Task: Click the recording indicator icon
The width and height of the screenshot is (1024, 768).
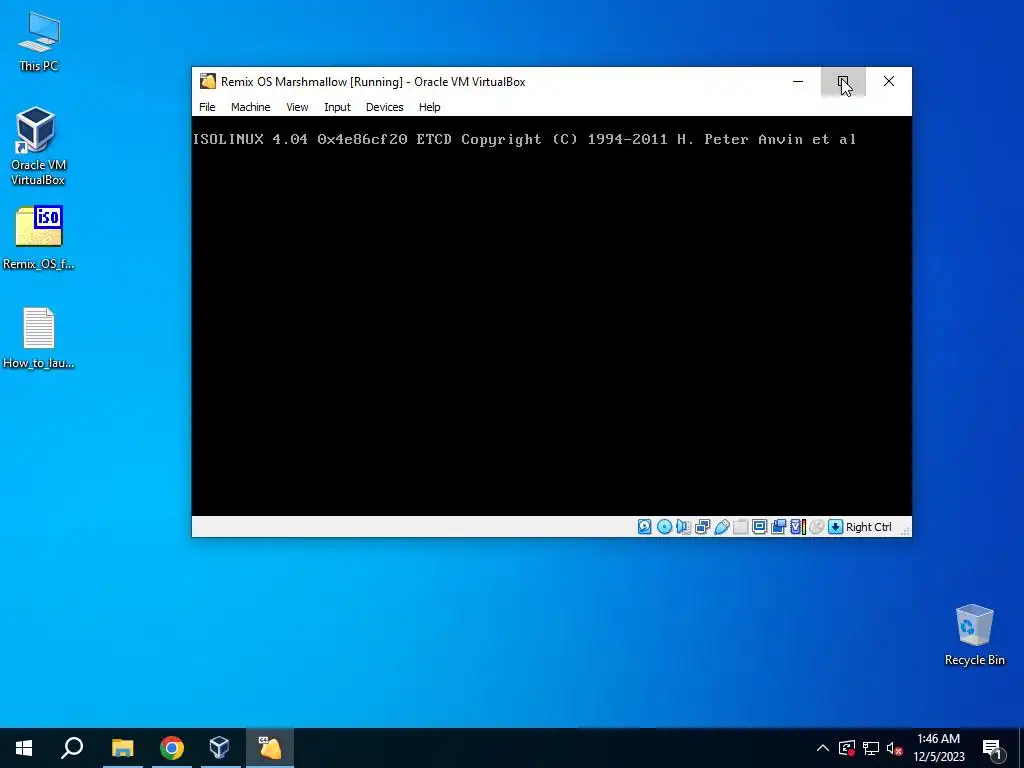Action: pyautogui.click(x=778, y=527)
